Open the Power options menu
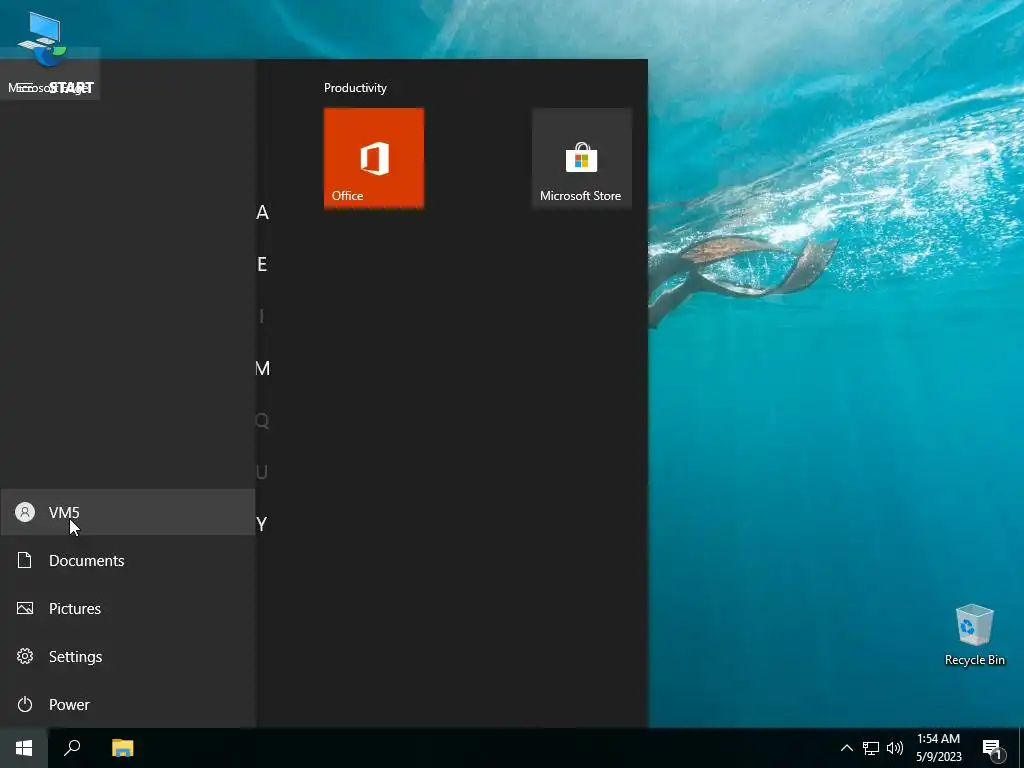This screenshot has height=768, width=1024. point(127,705)
